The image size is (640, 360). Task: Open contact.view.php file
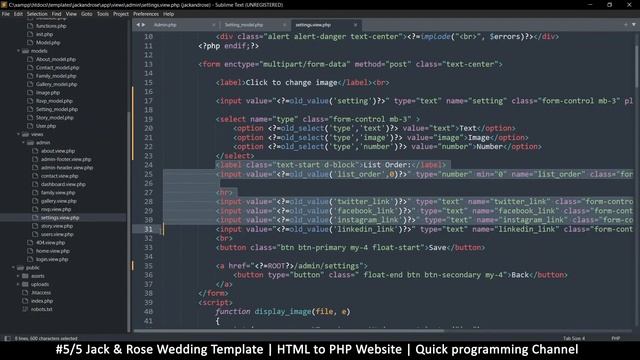[59, 176]
